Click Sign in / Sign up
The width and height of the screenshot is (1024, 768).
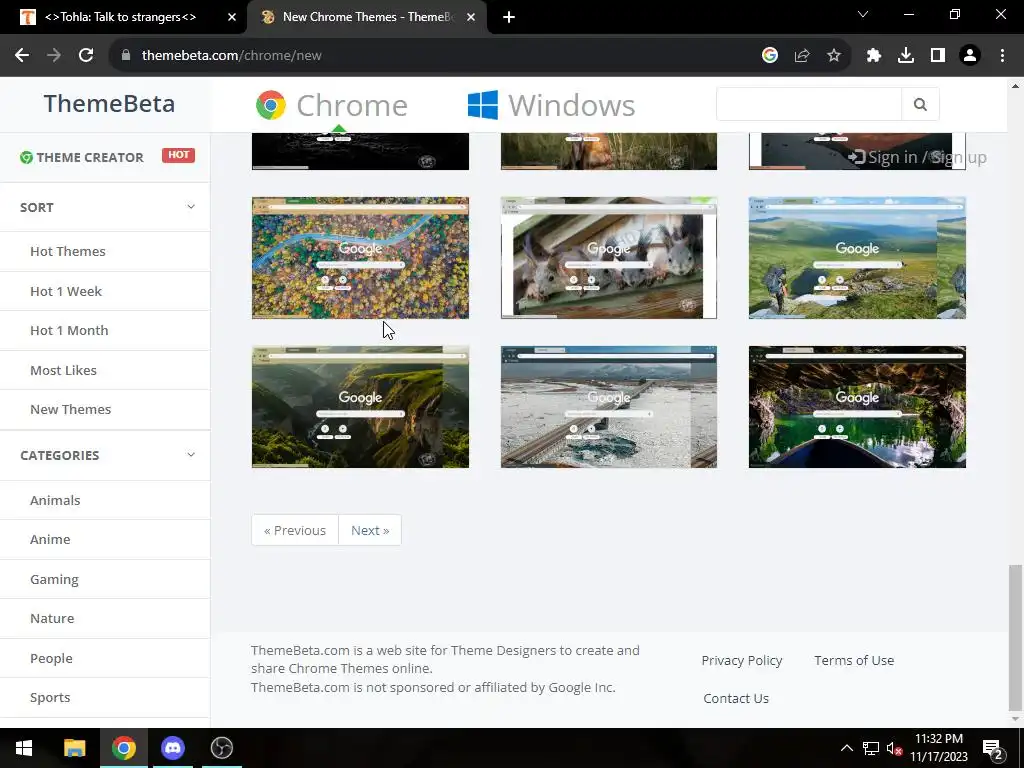918,157
